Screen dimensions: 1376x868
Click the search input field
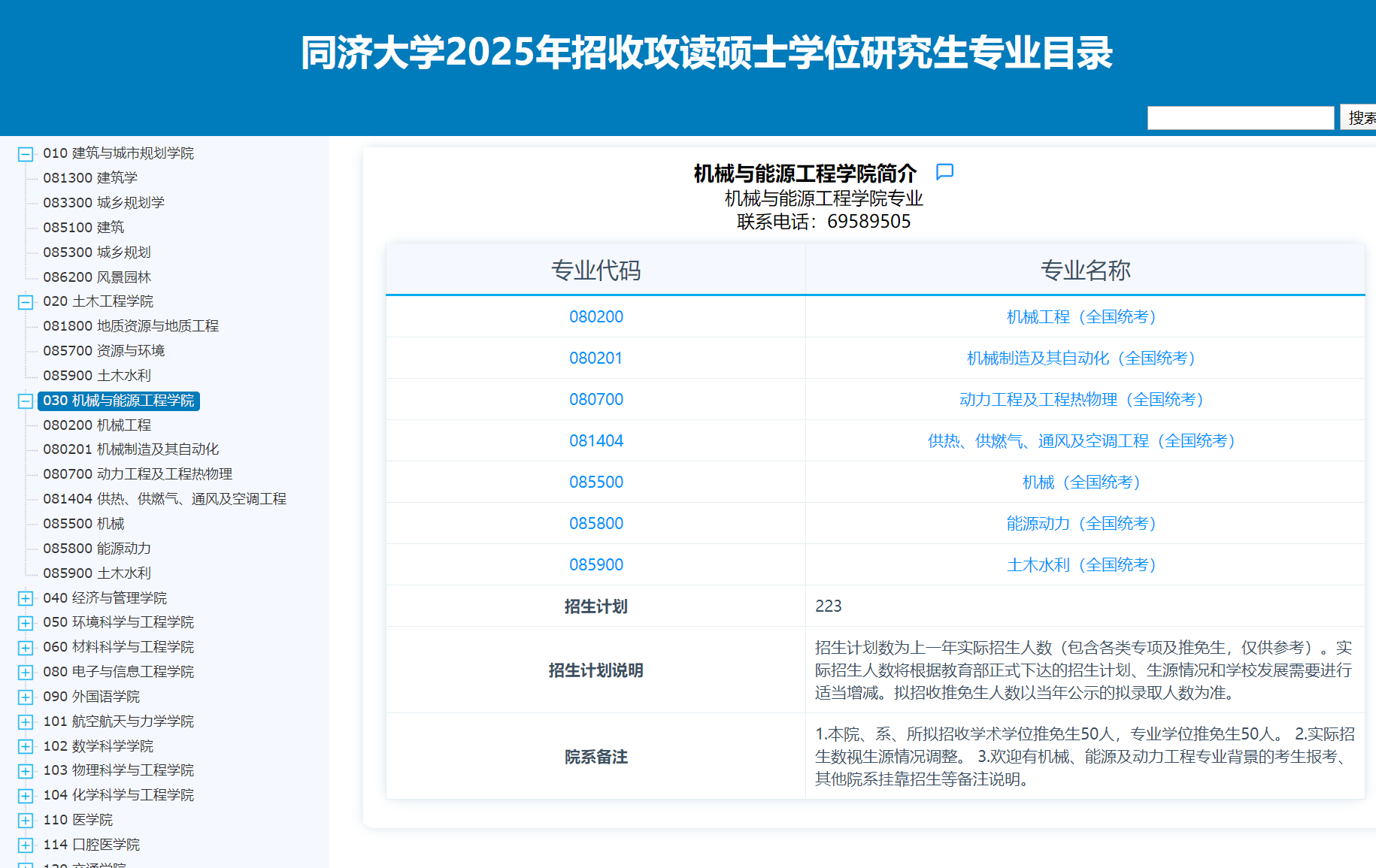pyautogui.click(x=1241, y=118)
